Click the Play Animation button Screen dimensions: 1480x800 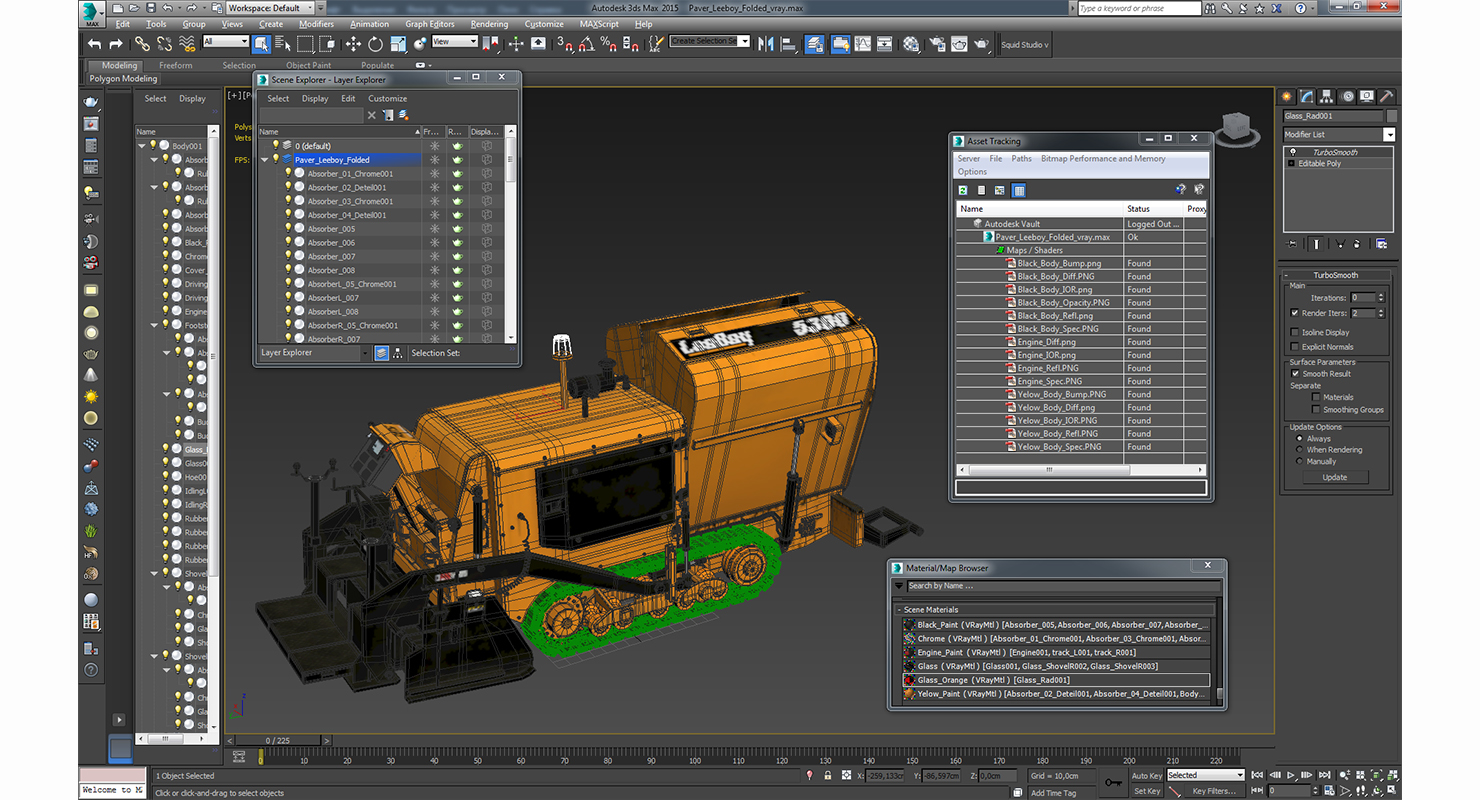tap(1290, 775)
